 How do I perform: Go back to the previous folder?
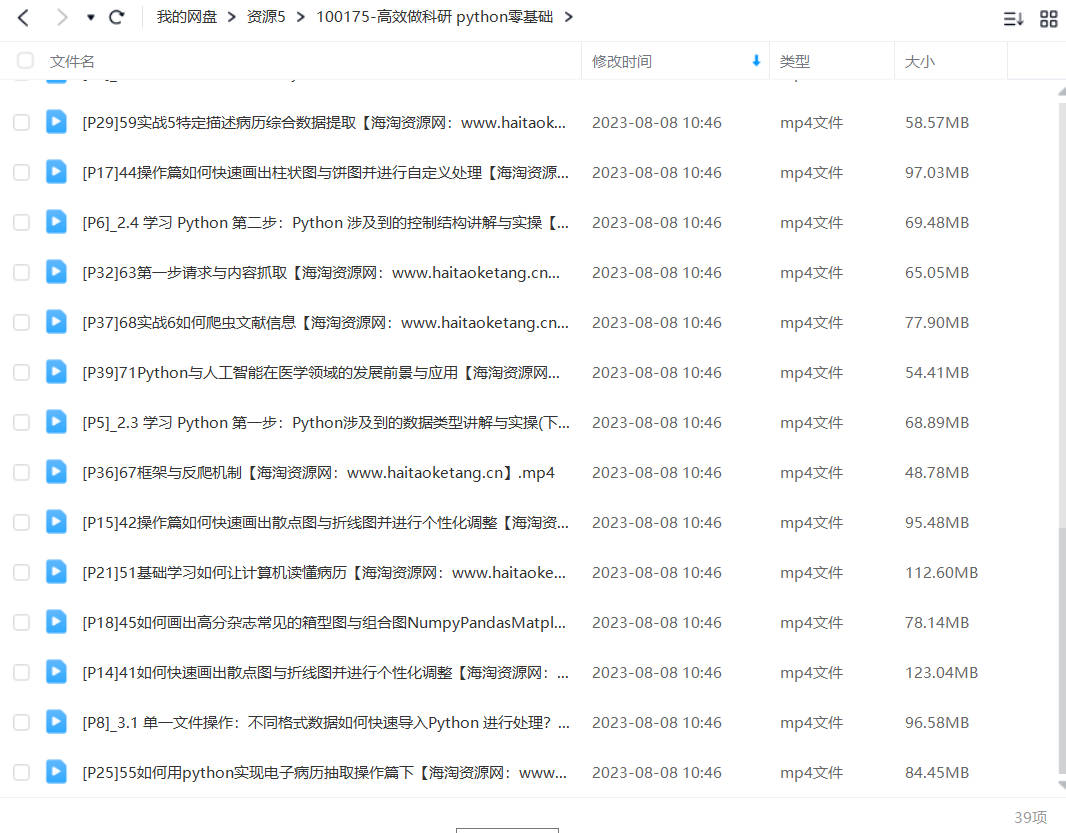click(24, 17)
